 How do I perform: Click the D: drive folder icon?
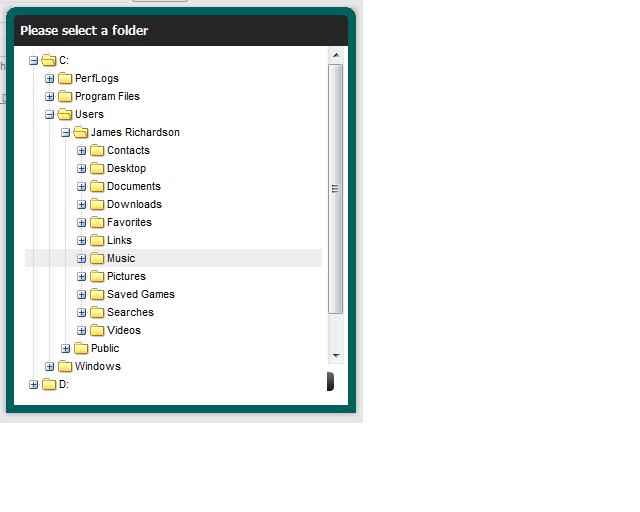pyautogui.click(x=49, y=384)
